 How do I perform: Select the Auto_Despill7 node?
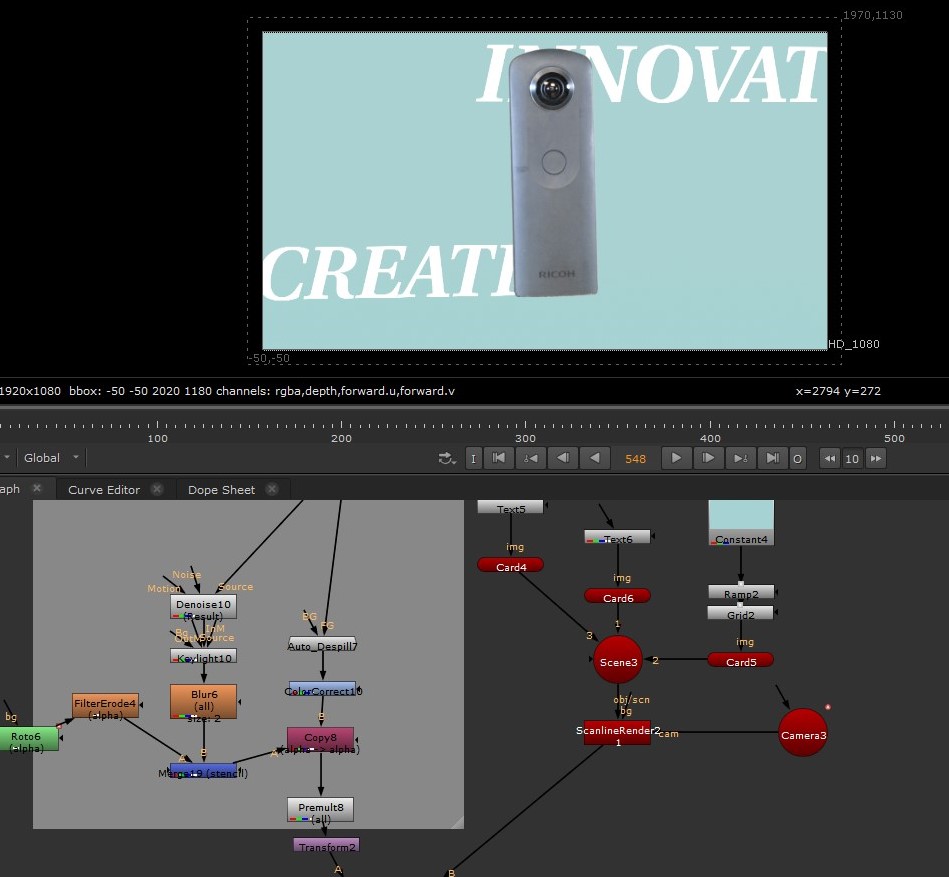pyautogui.click(x=322, y=643)
